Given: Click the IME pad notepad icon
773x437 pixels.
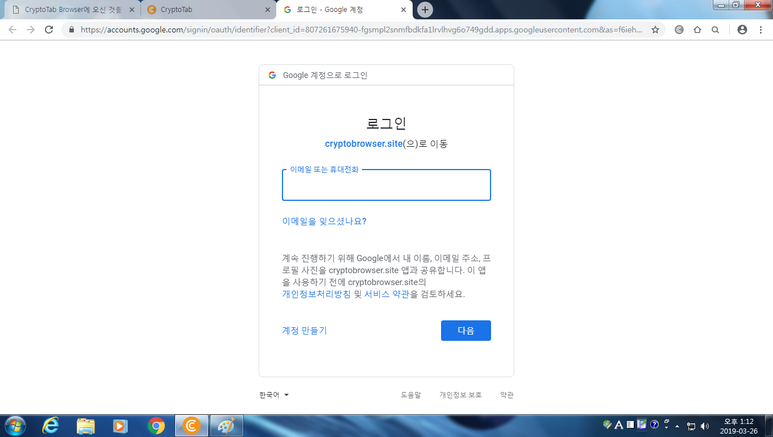Looking at the screenshot, I should point(641,424).
